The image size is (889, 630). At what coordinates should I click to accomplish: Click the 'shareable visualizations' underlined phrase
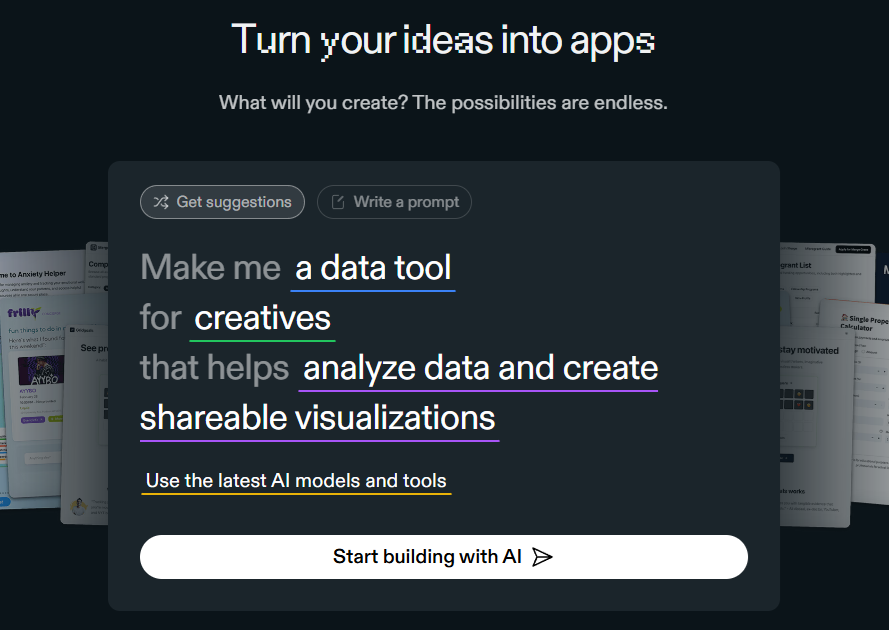318,418
